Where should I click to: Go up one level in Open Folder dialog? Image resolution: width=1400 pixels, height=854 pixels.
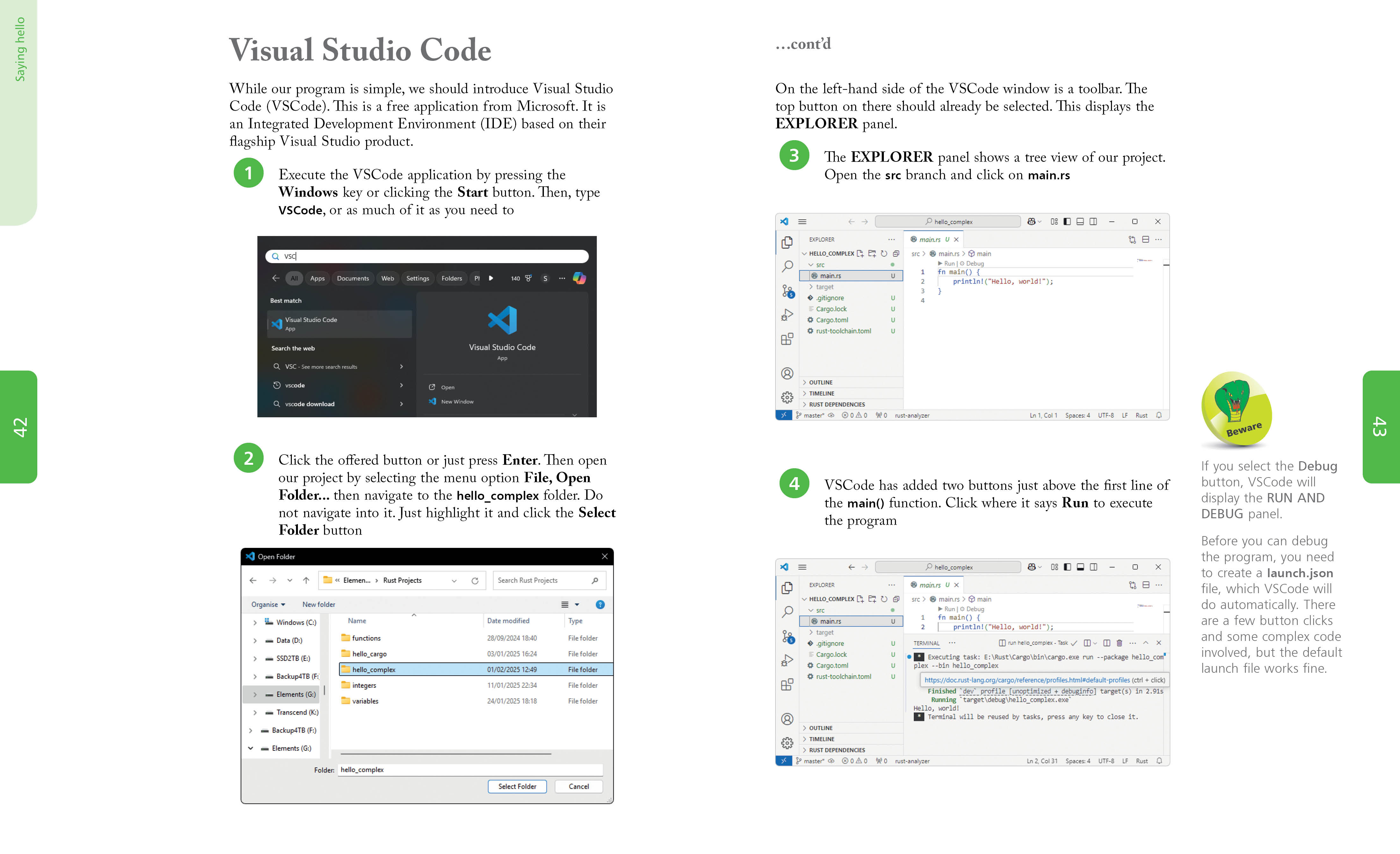tap(306, 580)
